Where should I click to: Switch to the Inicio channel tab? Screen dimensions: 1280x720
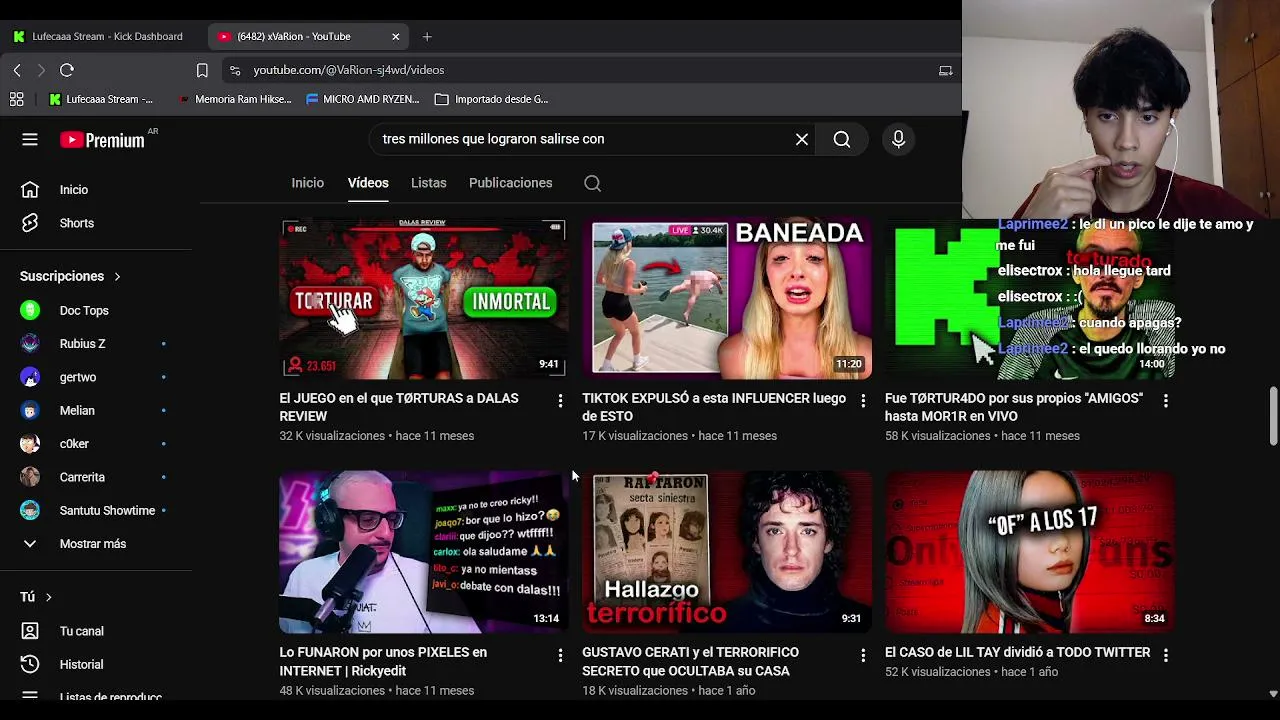(308, 183)
